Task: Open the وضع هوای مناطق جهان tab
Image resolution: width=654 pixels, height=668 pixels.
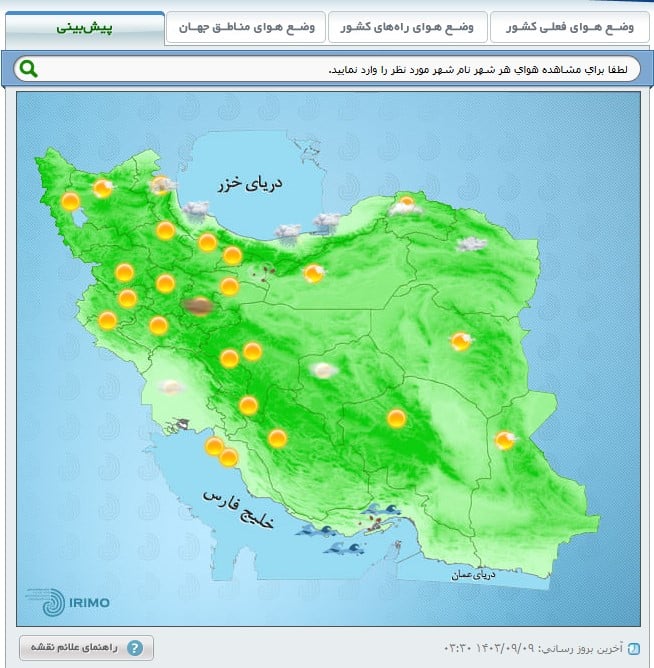Action: (244, 27)
